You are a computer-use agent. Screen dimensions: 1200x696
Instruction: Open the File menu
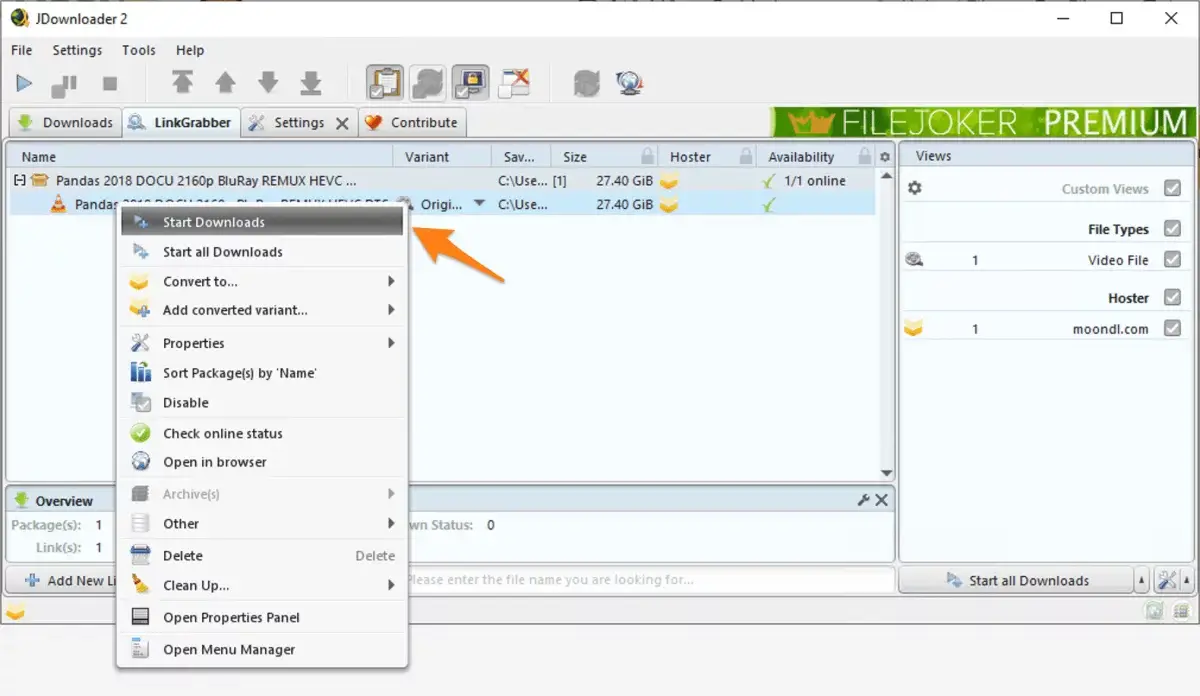22,50
